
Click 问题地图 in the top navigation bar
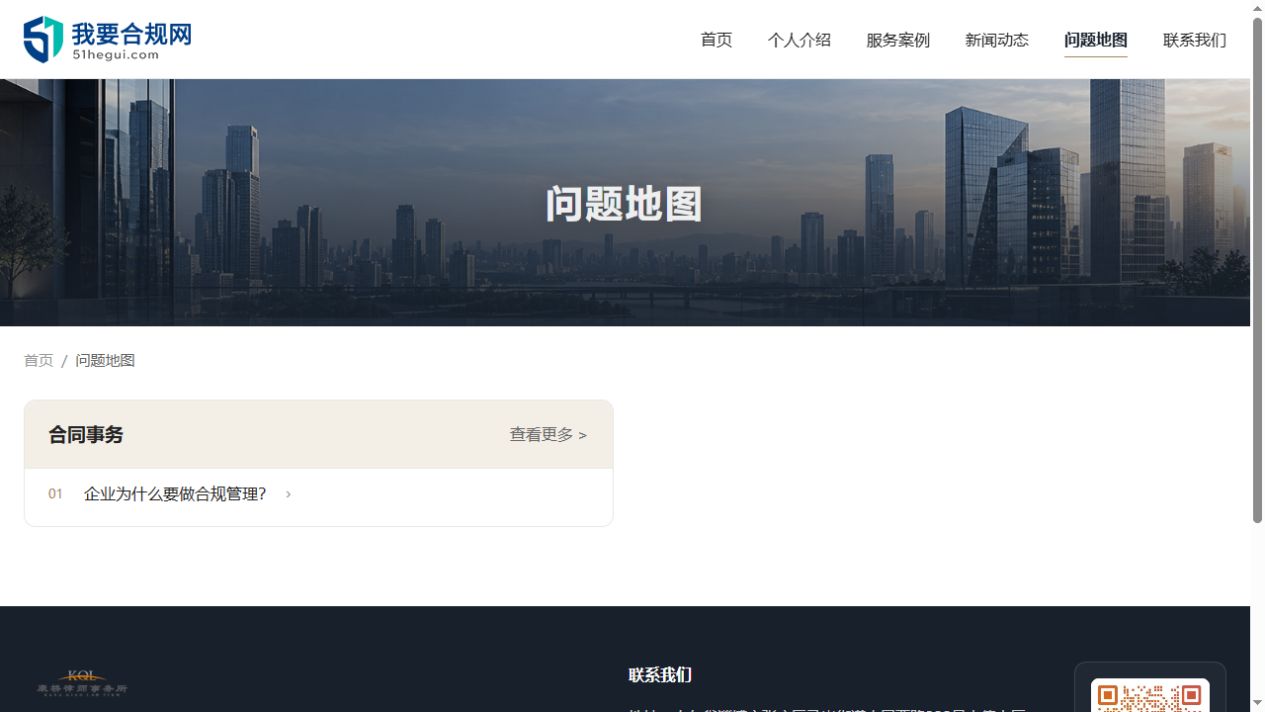click(x=1096, y=40)
